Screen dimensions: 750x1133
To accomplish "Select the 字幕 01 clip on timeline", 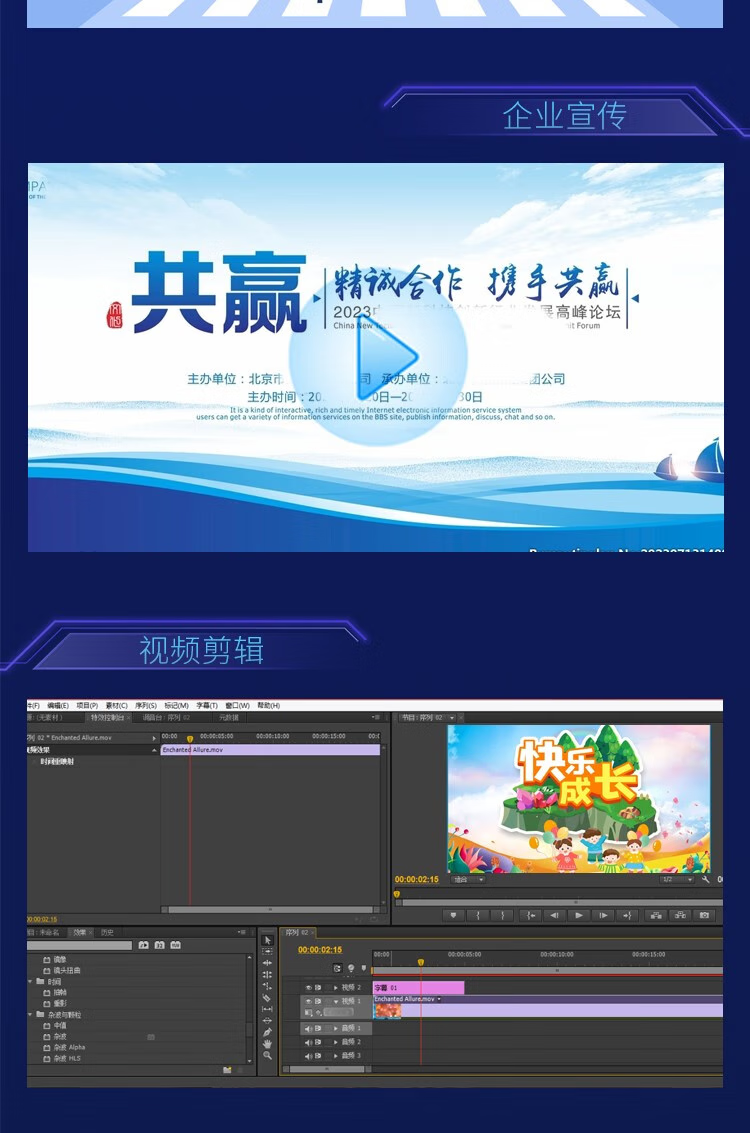I will point(418,987).
